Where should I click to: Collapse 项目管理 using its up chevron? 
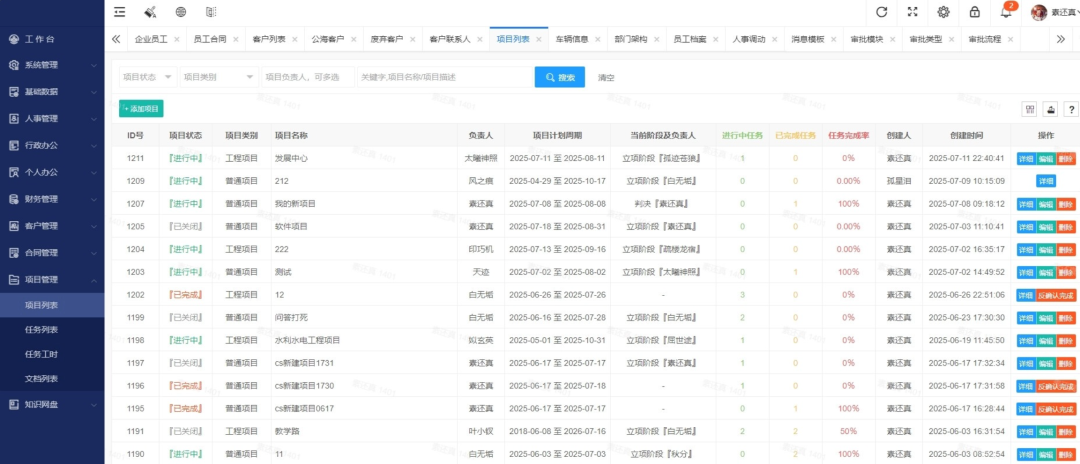[x=94, y=280]
